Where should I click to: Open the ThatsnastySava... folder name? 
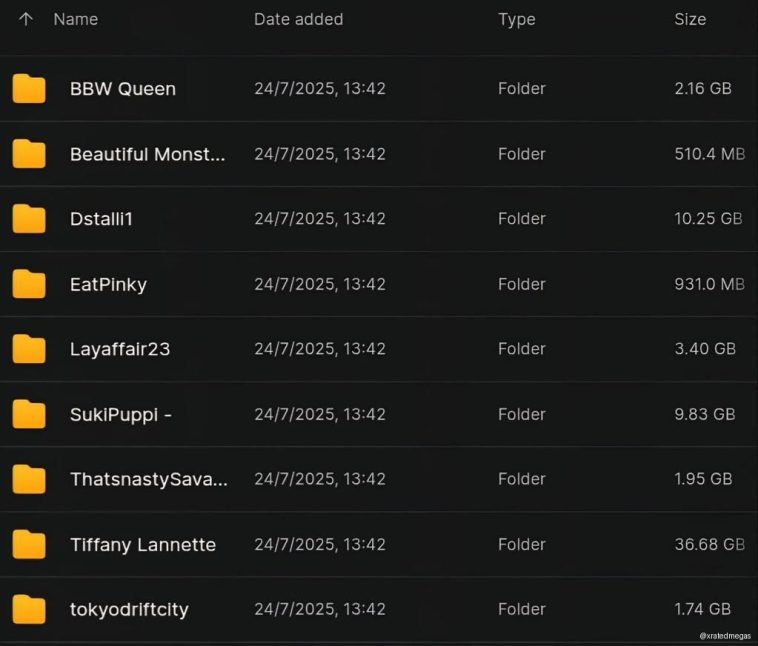pyautogui.click(x=149, y=479)
